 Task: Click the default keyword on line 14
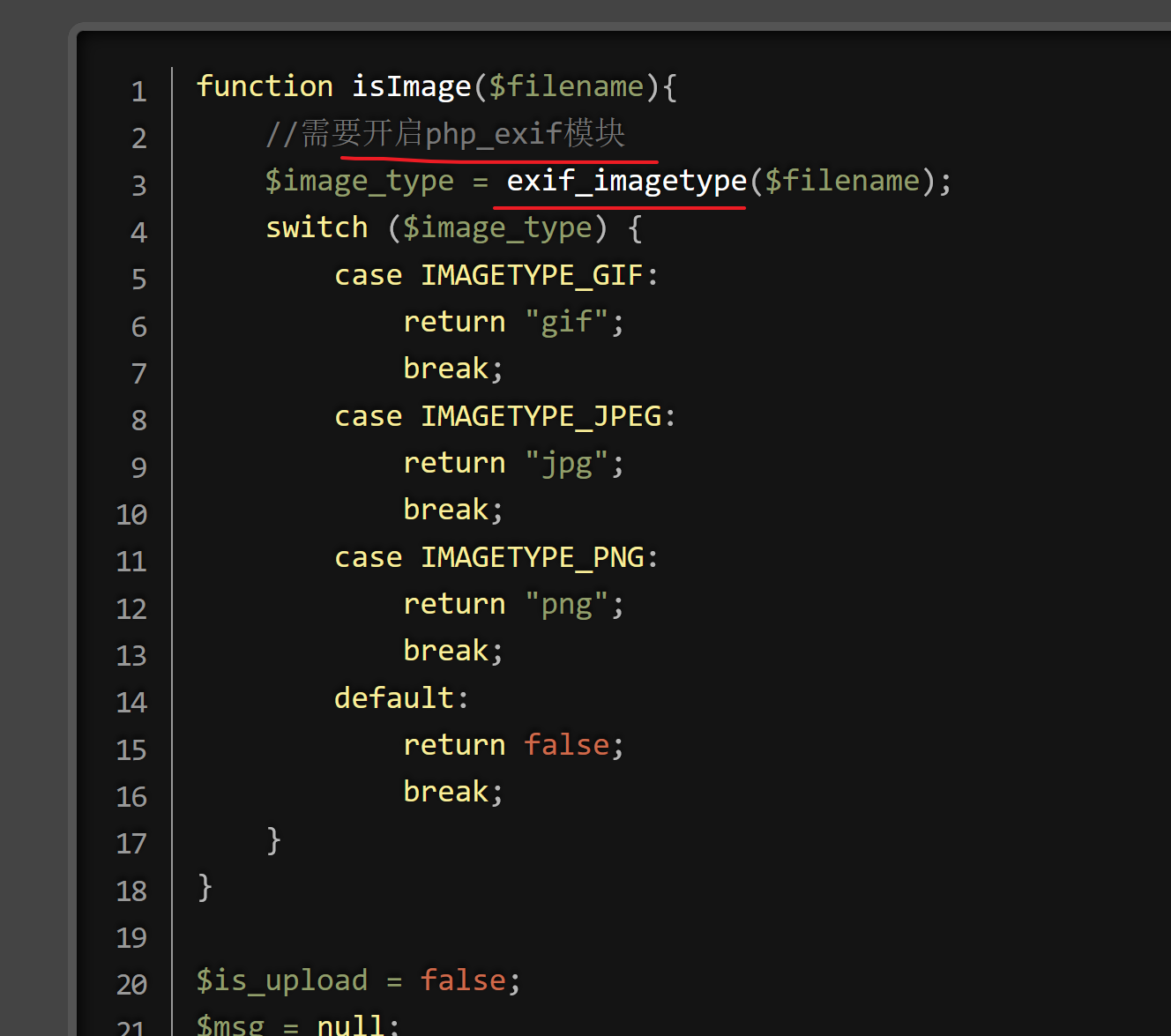(x=394, y=698)
